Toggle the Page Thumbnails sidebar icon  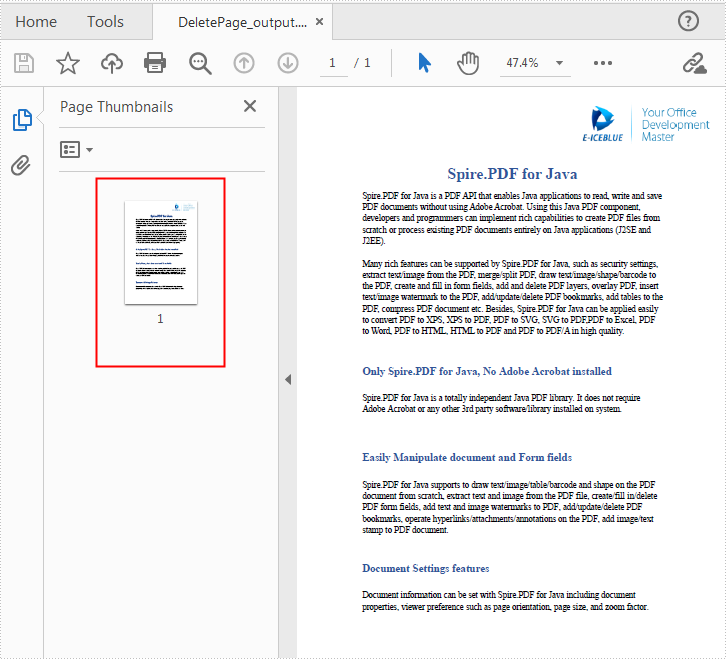coord(22,120)
